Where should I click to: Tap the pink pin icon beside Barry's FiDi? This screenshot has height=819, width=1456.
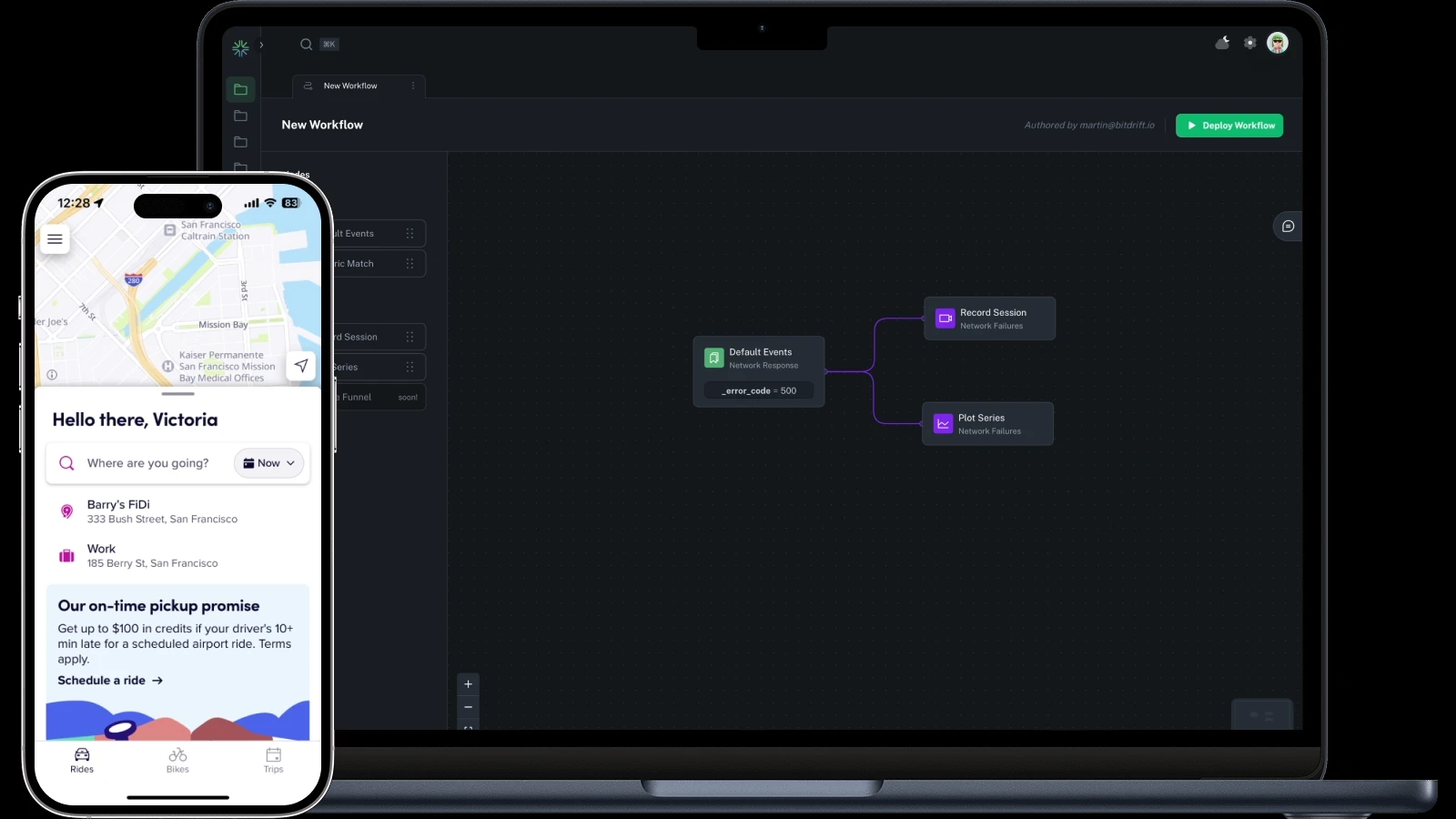[x=66, y=511]
